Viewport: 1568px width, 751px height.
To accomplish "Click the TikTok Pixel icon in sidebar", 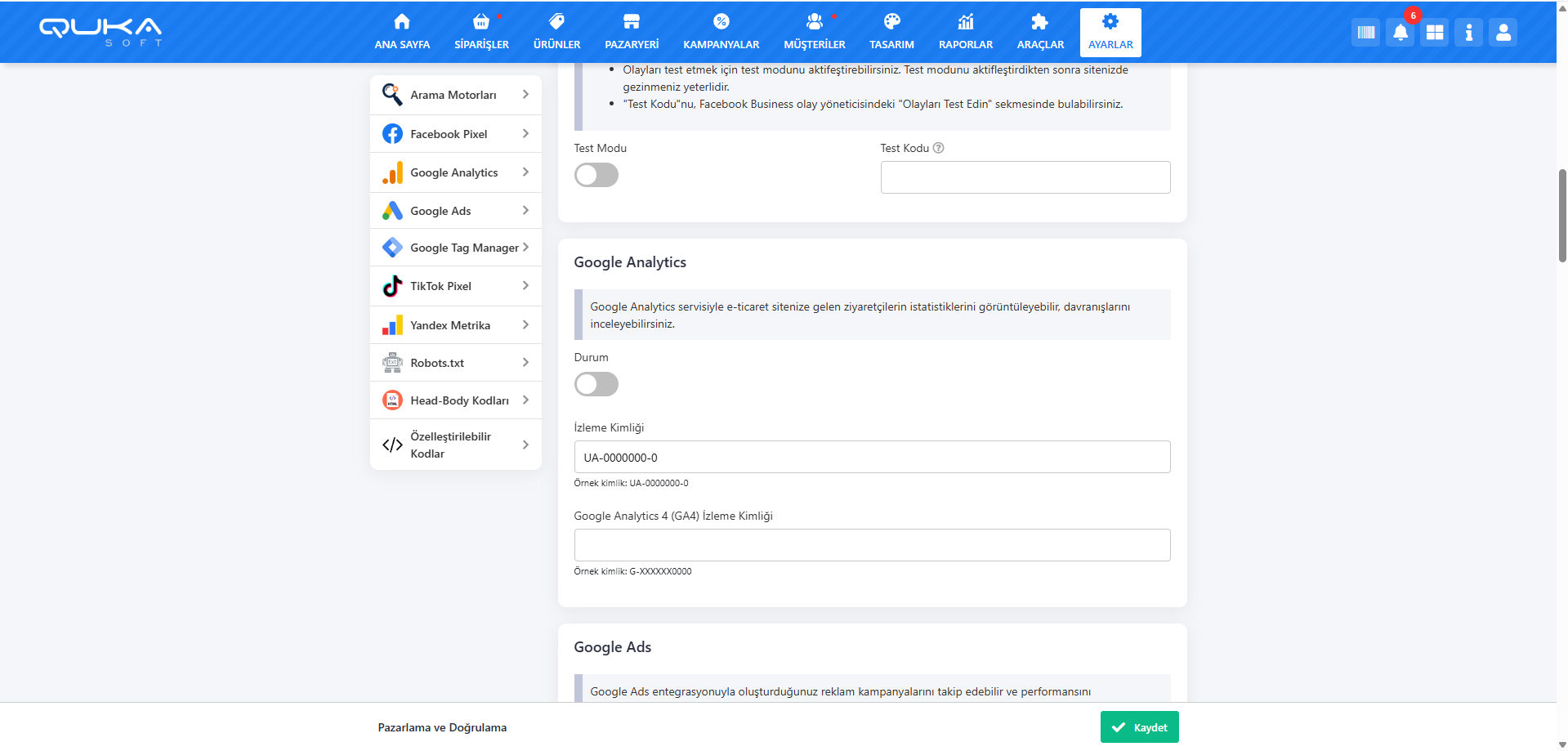I will [x=392, y=286].
